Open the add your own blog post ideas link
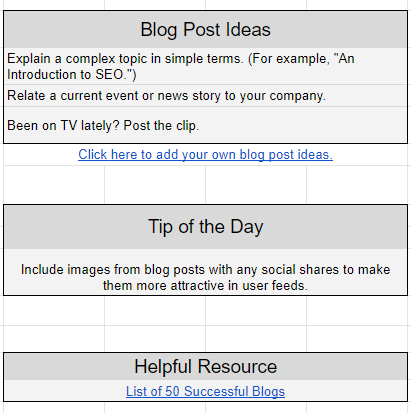Viewport: 411px width, 413px height. coord(205,155)
